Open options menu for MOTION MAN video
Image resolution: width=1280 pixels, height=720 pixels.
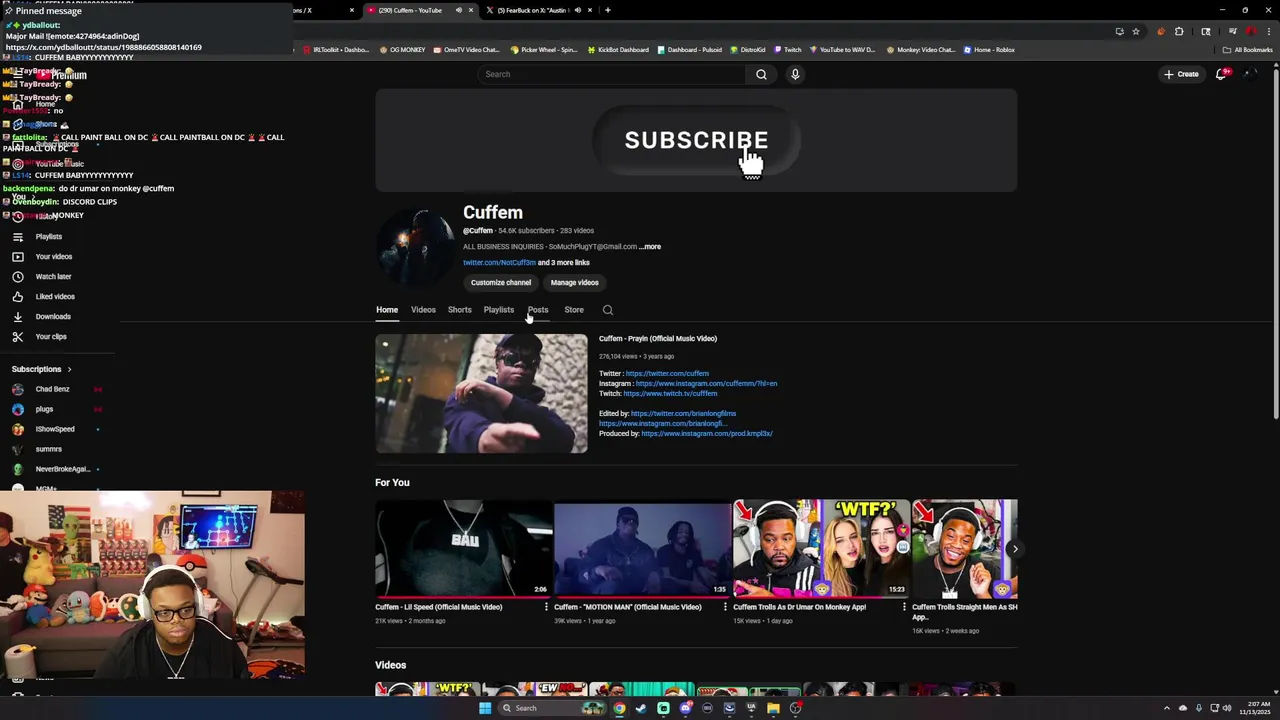[x=725, y=607]
